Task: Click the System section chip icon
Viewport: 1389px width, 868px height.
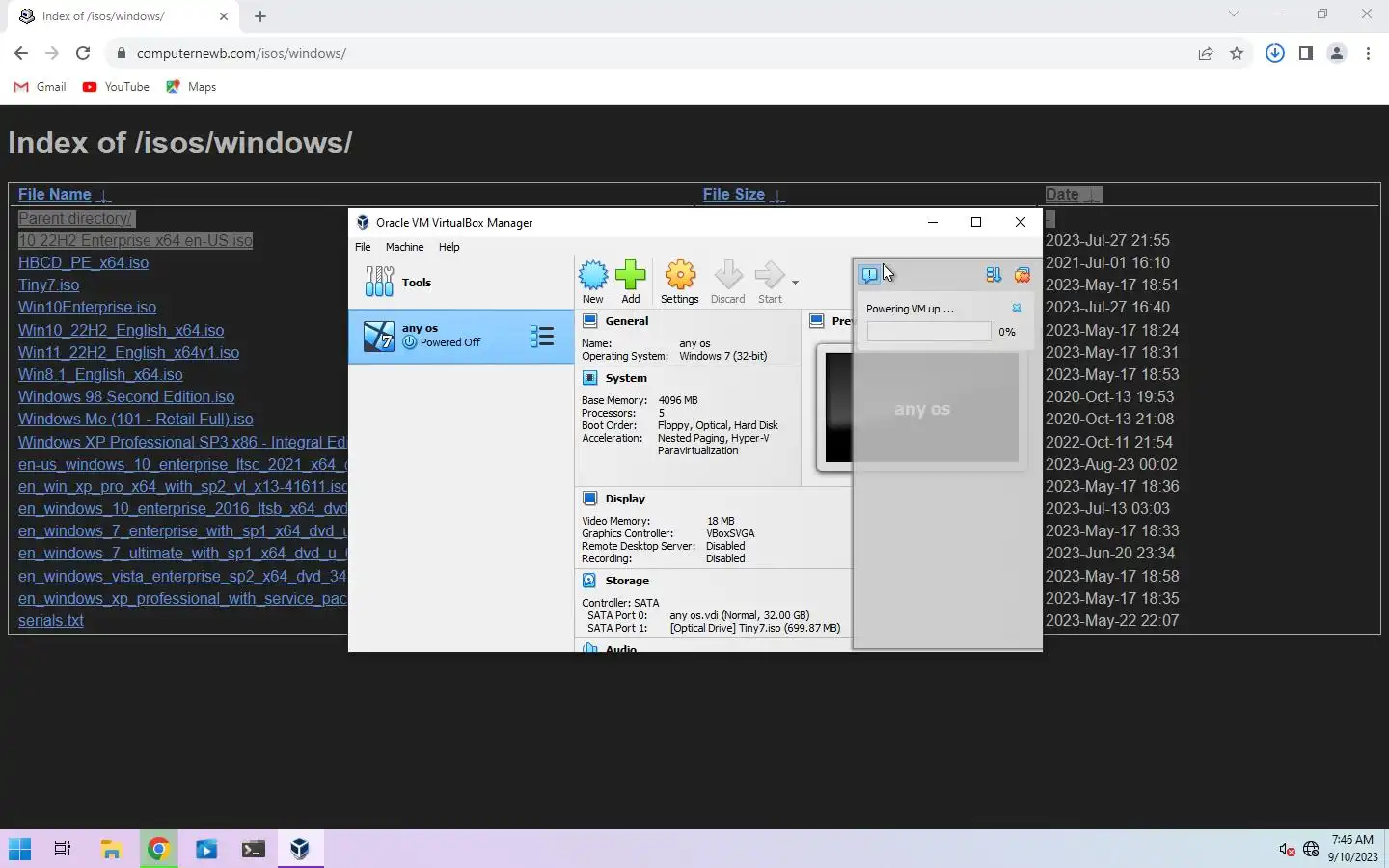Action: [x=590, y=378]
